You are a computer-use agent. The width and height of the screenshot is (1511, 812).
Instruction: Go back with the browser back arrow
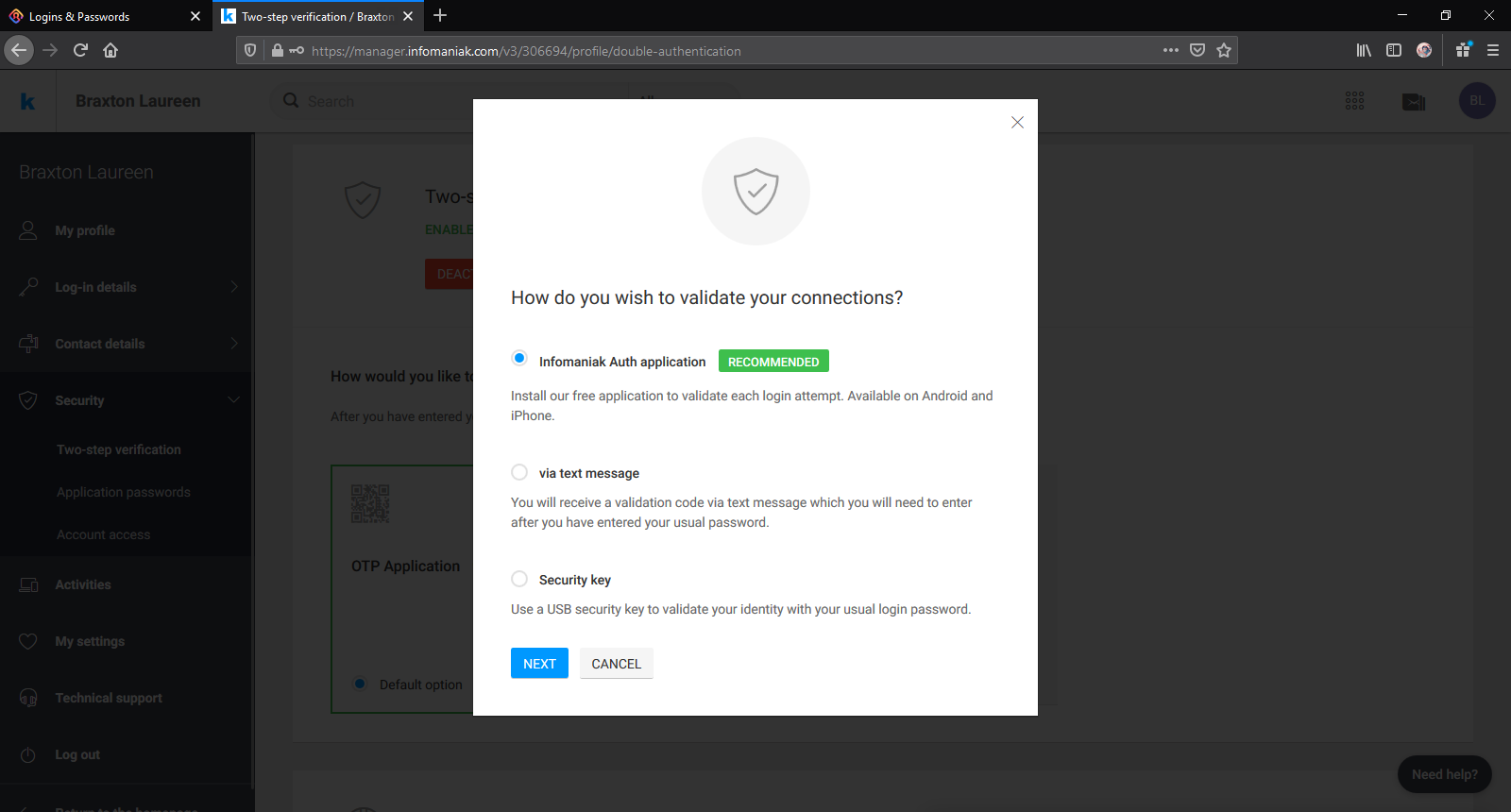point(19,50)
